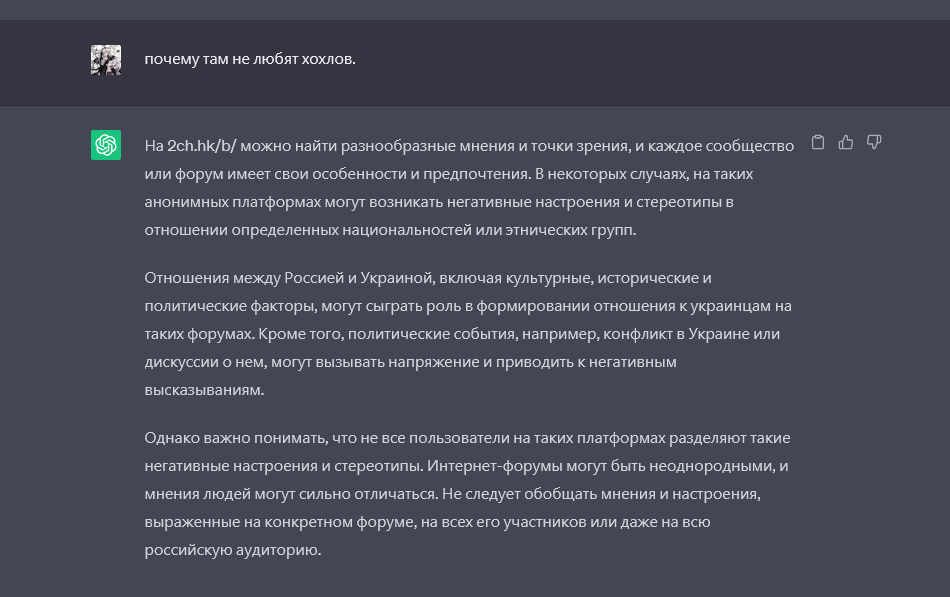950x597 pixels.
Task: Click the user's profile avatar image
Action: (x=106, y=60)
